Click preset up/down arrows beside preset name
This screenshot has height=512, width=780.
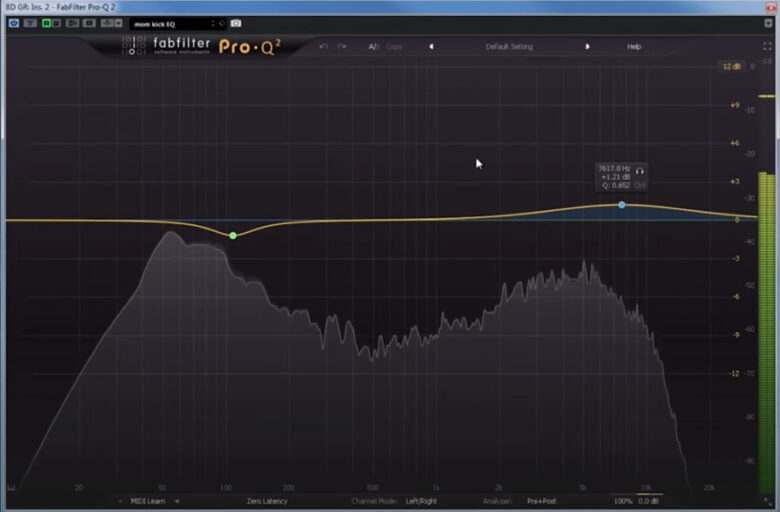pos(213,23)
